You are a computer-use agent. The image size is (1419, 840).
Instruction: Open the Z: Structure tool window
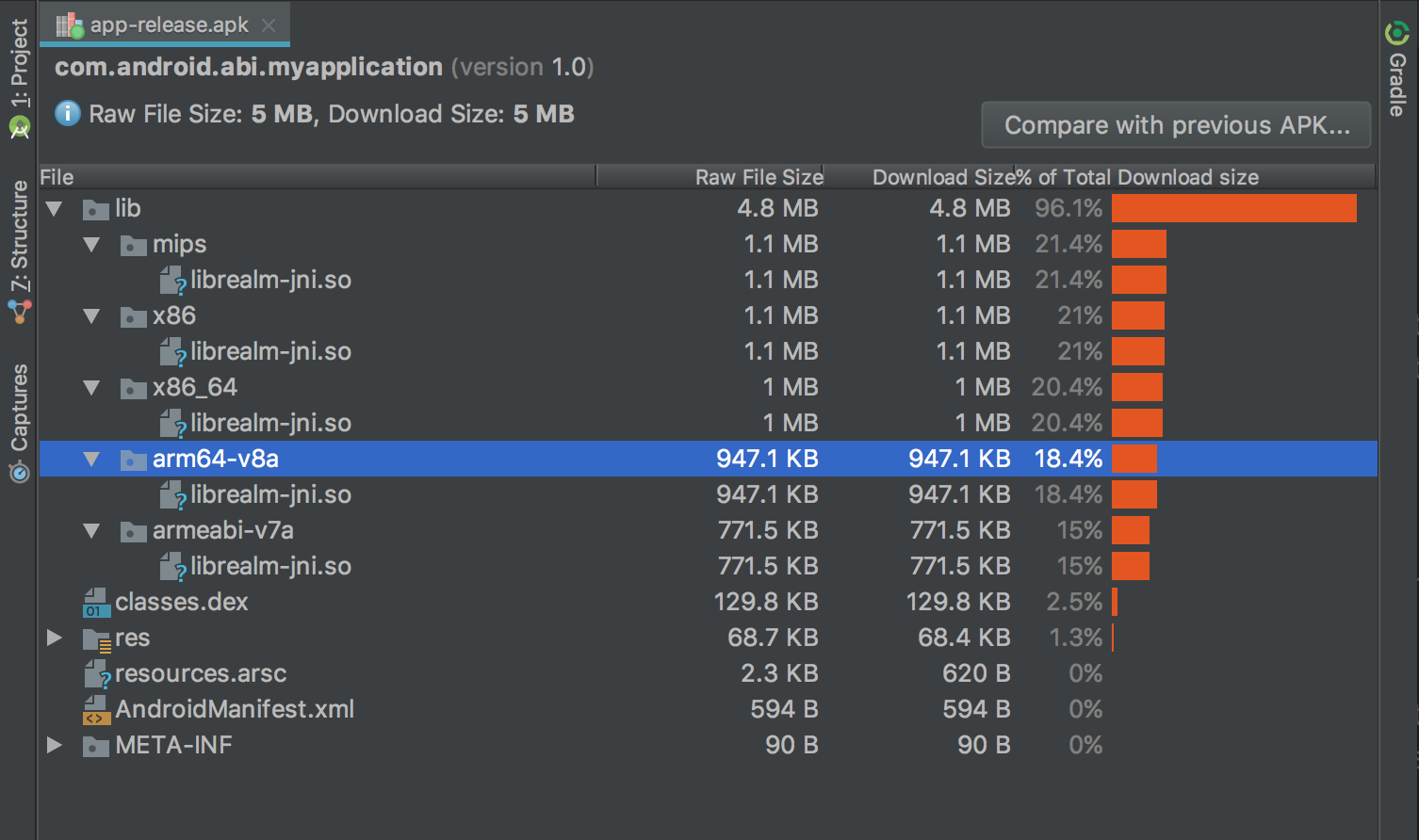tap(19, 252)
